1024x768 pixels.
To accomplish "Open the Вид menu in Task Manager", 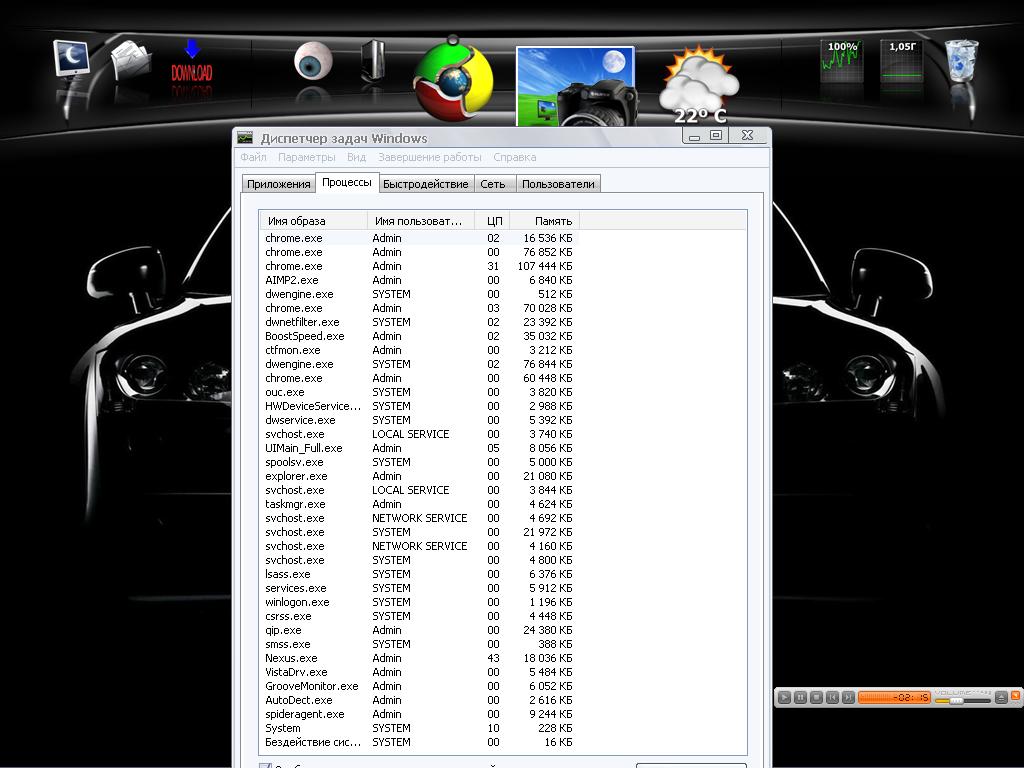I will click(356, 157).
